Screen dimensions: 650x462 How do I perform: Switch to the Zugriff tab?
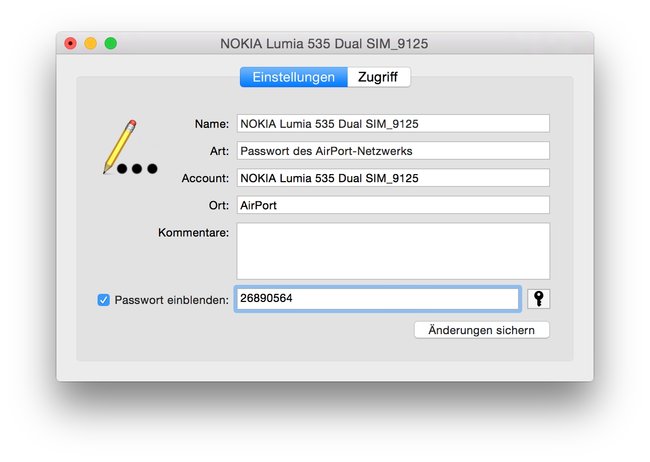click(378, 77)
